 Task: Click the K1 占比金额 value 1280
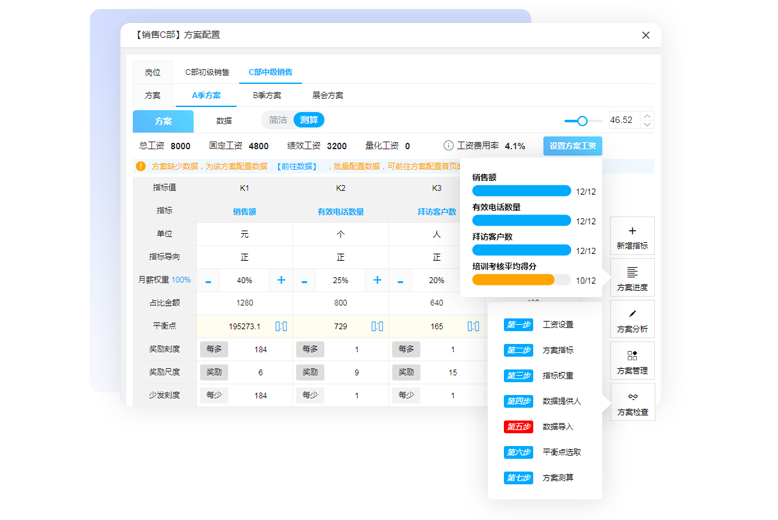pyautogui.click(x=245, y=303)
